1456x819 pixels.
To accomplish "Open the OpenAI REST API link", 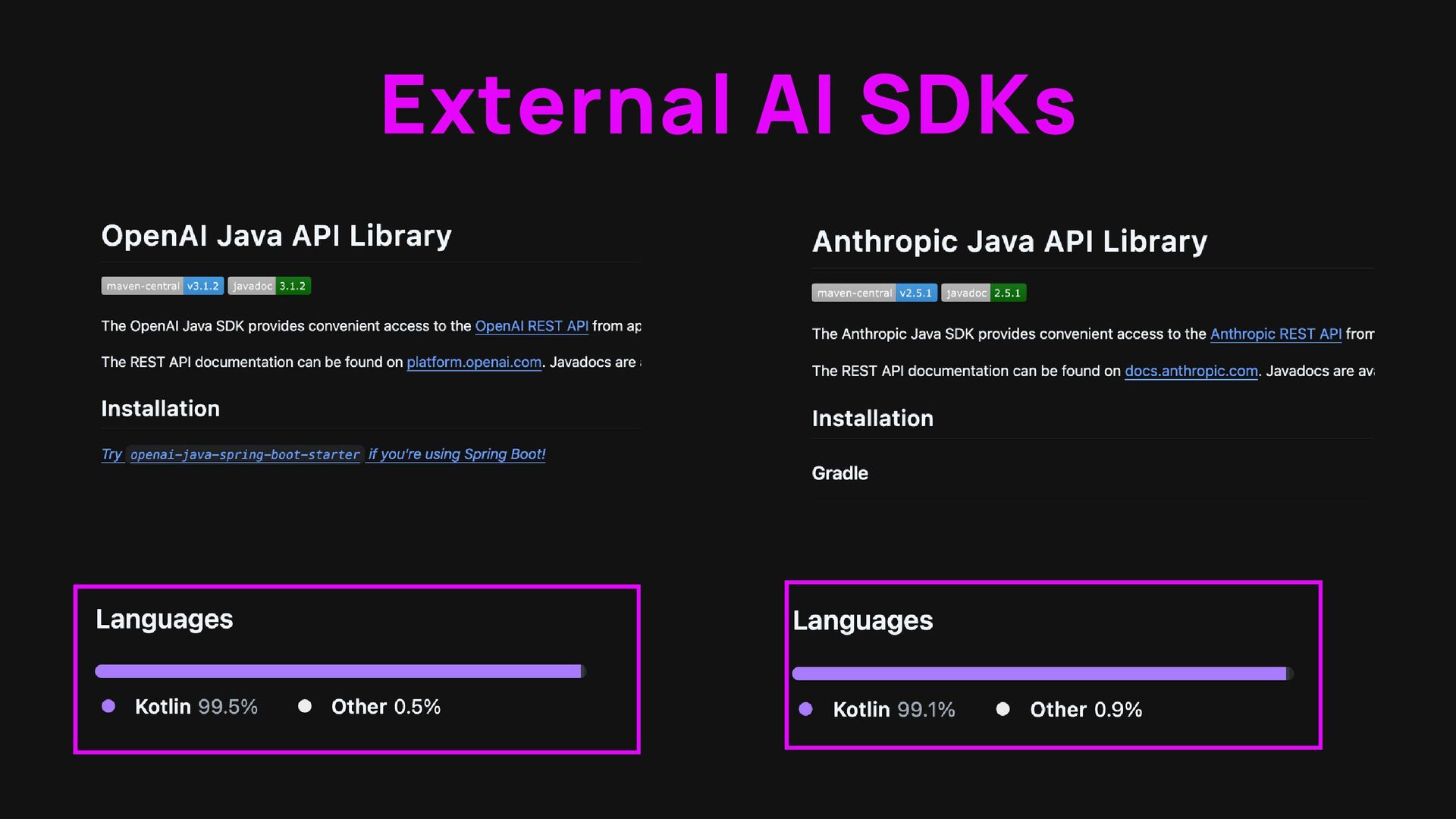I will [532, 326].
